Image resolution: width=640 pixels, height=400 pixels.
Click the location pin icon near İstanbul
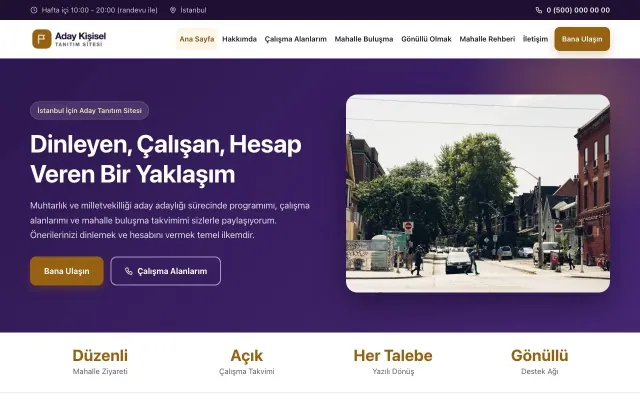(173, 10)
